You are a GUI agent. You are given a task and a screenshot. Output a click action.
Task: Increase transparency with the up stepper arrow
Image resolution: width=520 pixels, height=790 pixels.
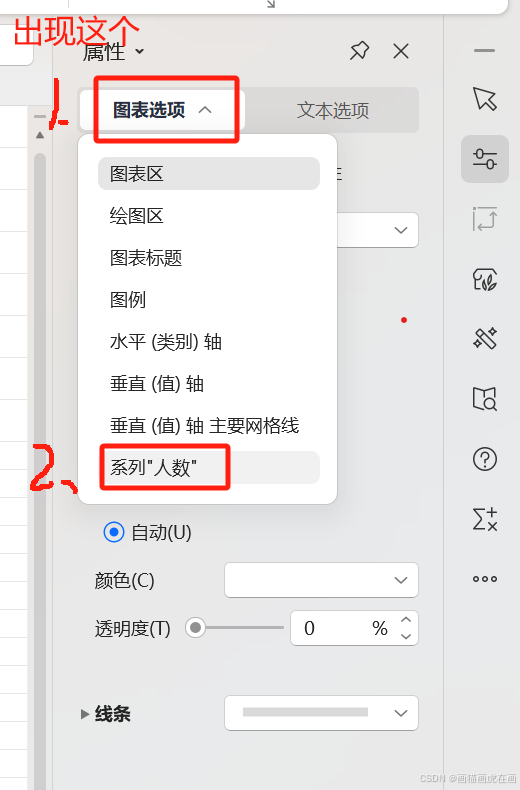406,620
